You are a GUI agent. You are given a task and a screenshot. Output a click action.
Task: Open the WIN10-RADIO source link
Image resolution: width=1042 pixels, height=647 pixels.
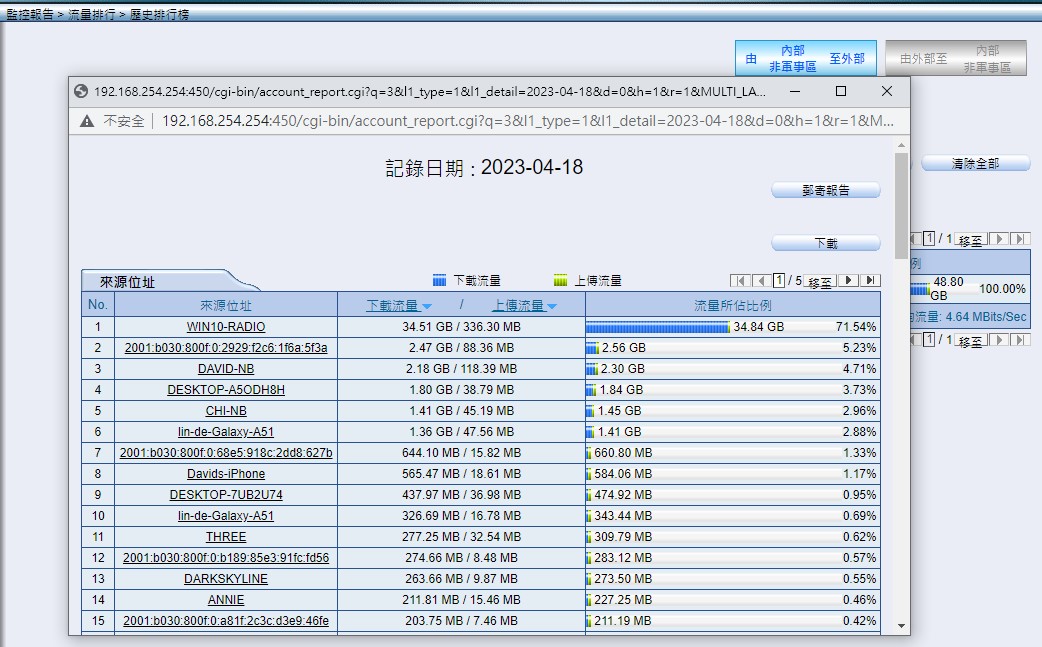click(x=226, y=327)
